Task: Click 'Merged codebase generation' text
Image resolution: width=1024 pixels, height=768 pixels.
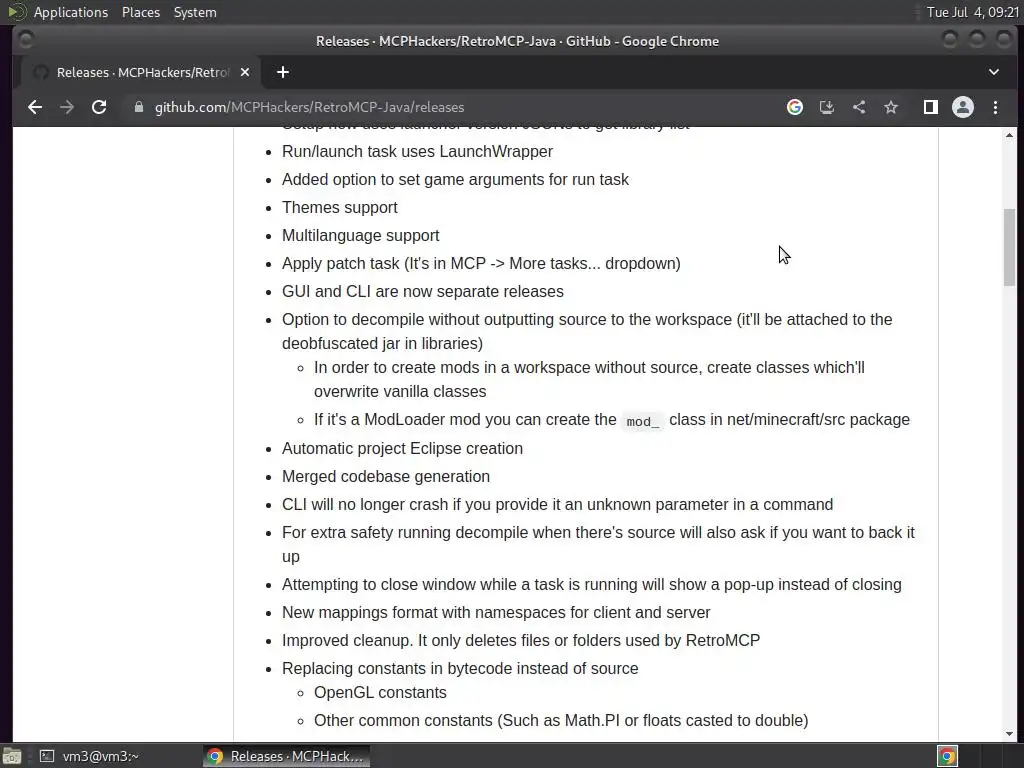Action: click(x=386, y=477)
